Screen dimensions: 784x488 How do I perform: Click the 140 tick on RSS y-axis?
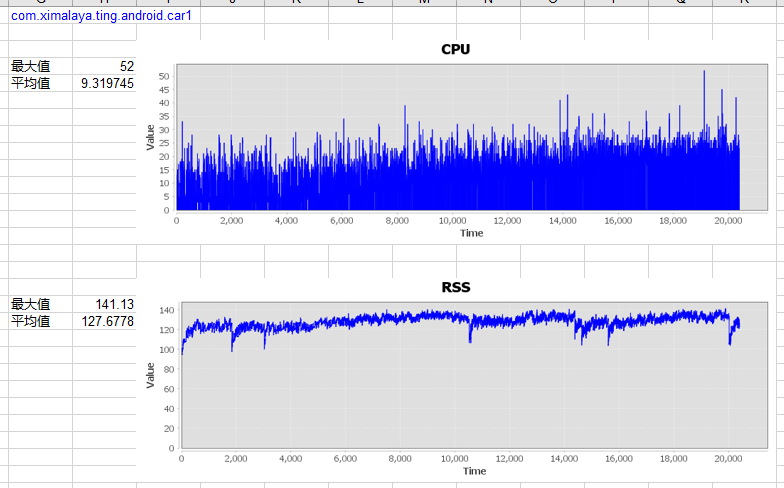(166, 310)
